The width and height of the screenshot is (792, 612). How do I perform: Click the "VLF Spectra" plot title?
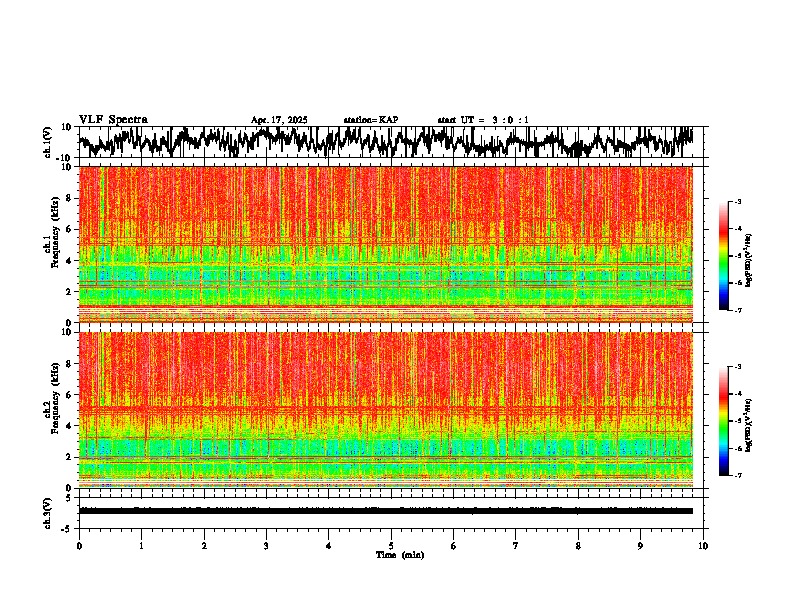113,120
